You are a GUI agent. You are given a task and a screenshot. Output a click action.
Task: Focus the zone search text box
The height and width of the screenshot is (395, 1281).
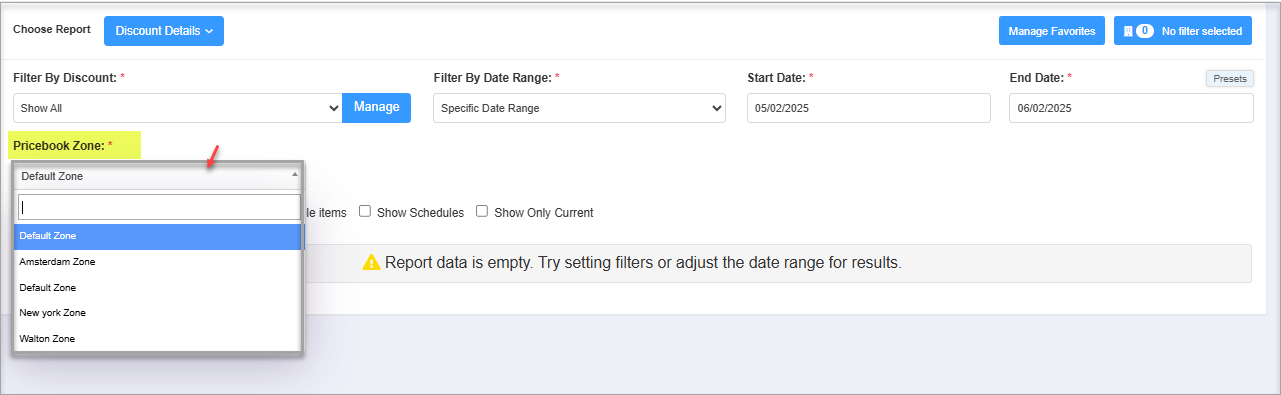click(159, 207)
